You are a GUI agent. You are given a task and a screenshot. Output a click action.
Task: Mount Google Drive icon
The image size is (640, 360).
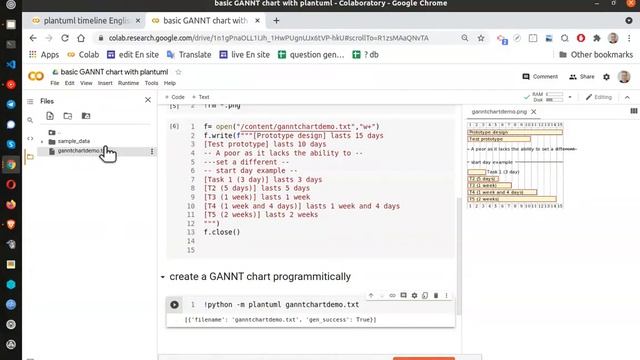click(x=86, y=116)
